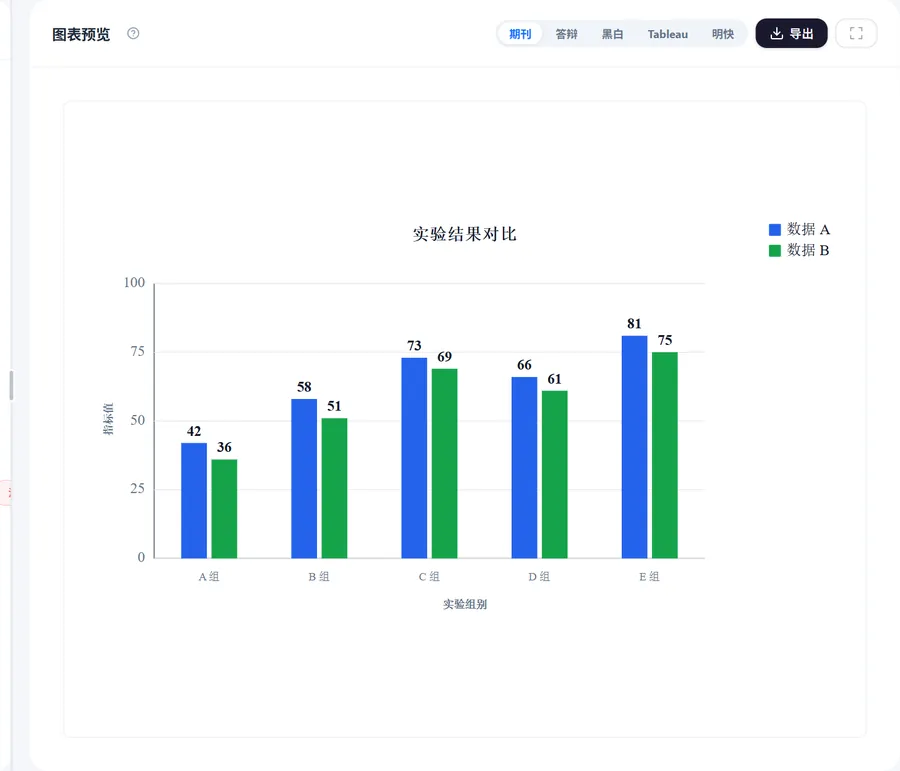Select the blue bar labeled 73
900x771 pixels.
[414, 458]
